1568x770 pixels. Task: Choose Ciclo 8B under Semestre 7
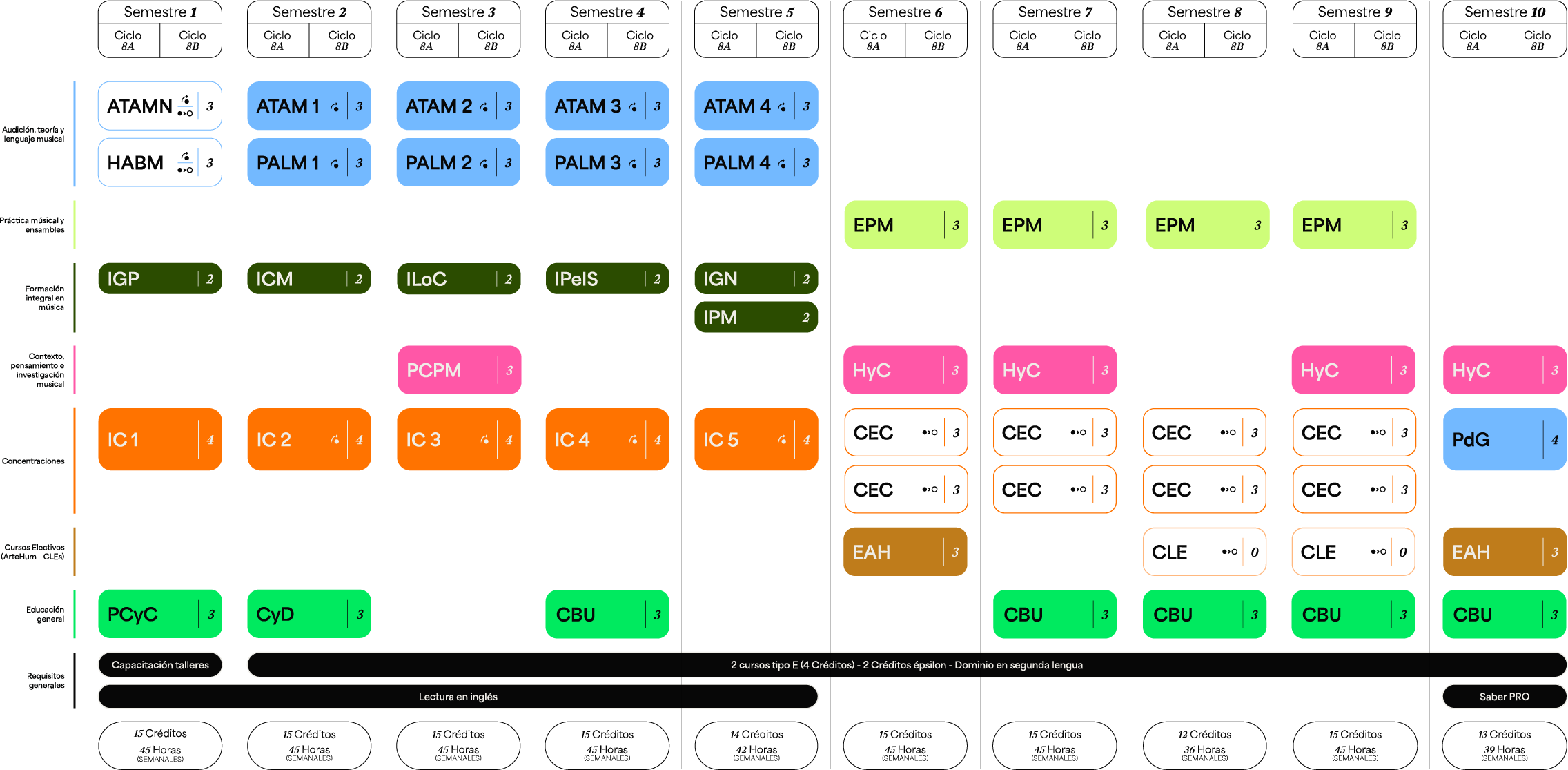click(1086, 40)
